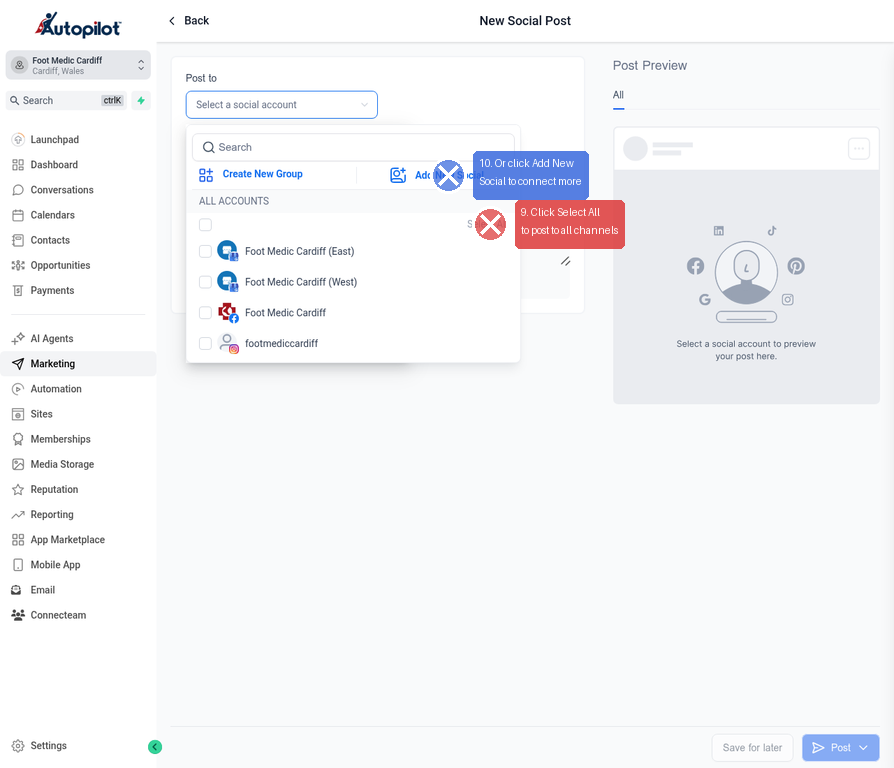
Task: Open Connecteam section
Action: [x=58, y=615]
